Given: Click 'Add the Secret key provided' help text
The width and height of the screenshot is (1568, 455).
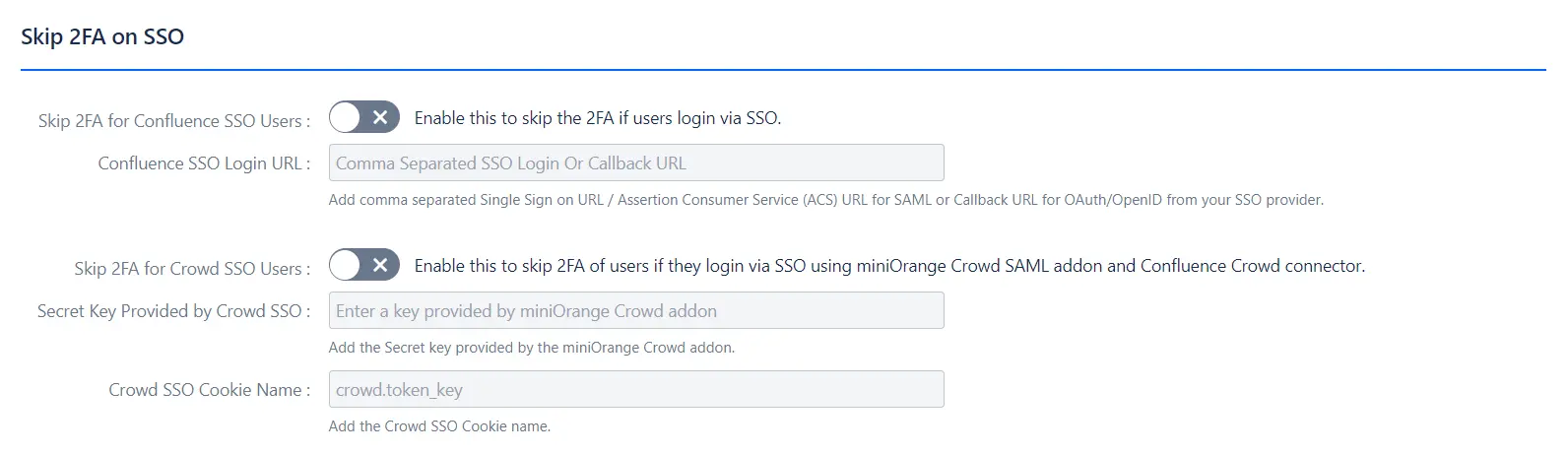Looking at the screenshot, I should (x=531, y=348).
